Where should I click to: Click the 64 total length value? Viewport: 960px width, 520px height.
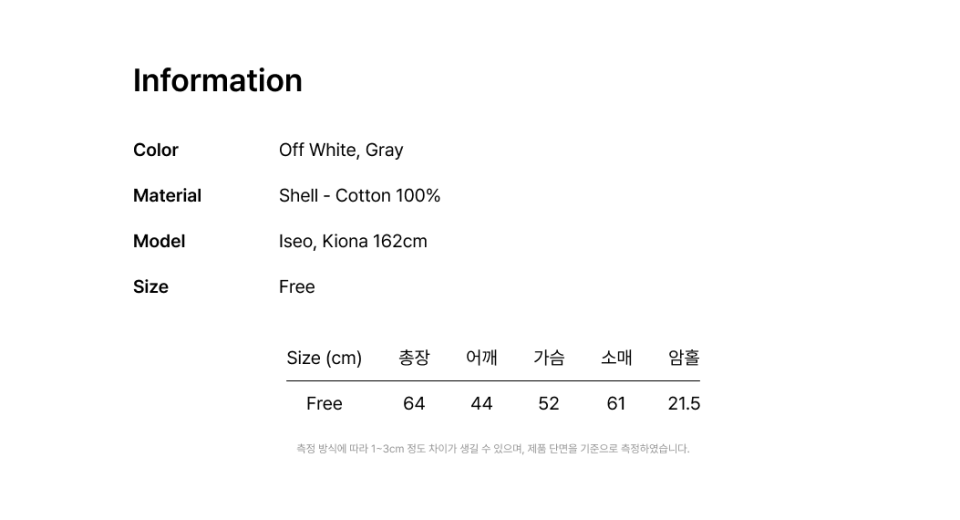coord(414,404)
